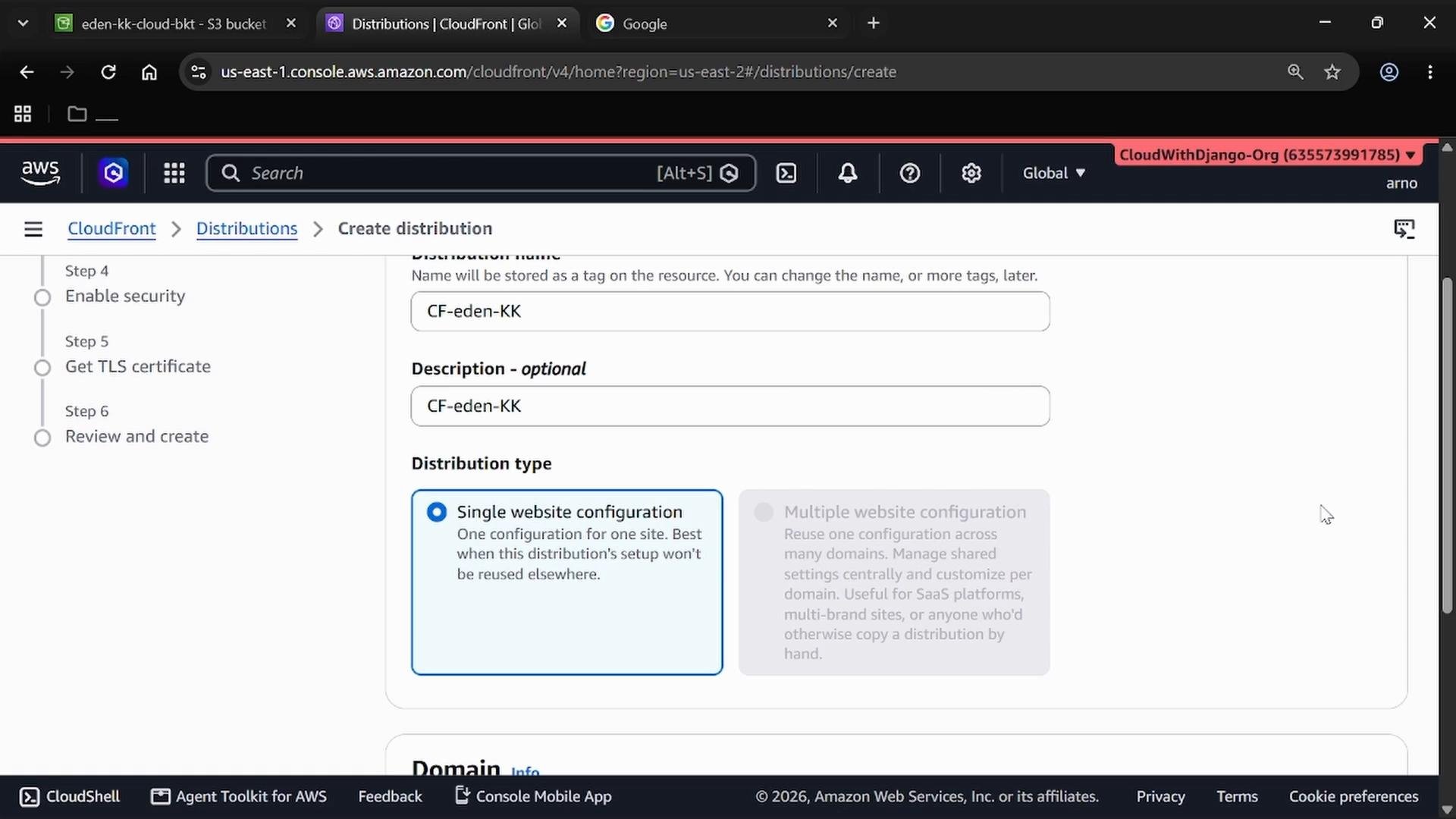Click the page vertical scrollbar thumb

pyautogui.click(x=1447, y=446)
